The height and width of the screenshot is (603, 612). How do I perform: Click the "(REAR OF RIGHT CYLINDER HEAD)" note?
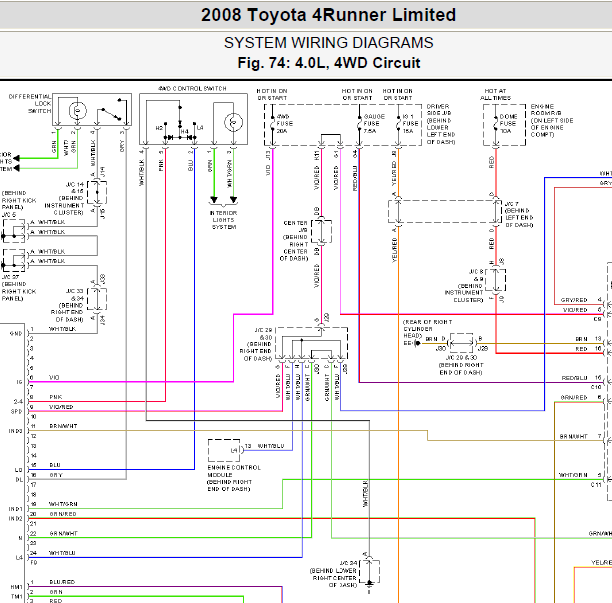click(x=427, y=329)
